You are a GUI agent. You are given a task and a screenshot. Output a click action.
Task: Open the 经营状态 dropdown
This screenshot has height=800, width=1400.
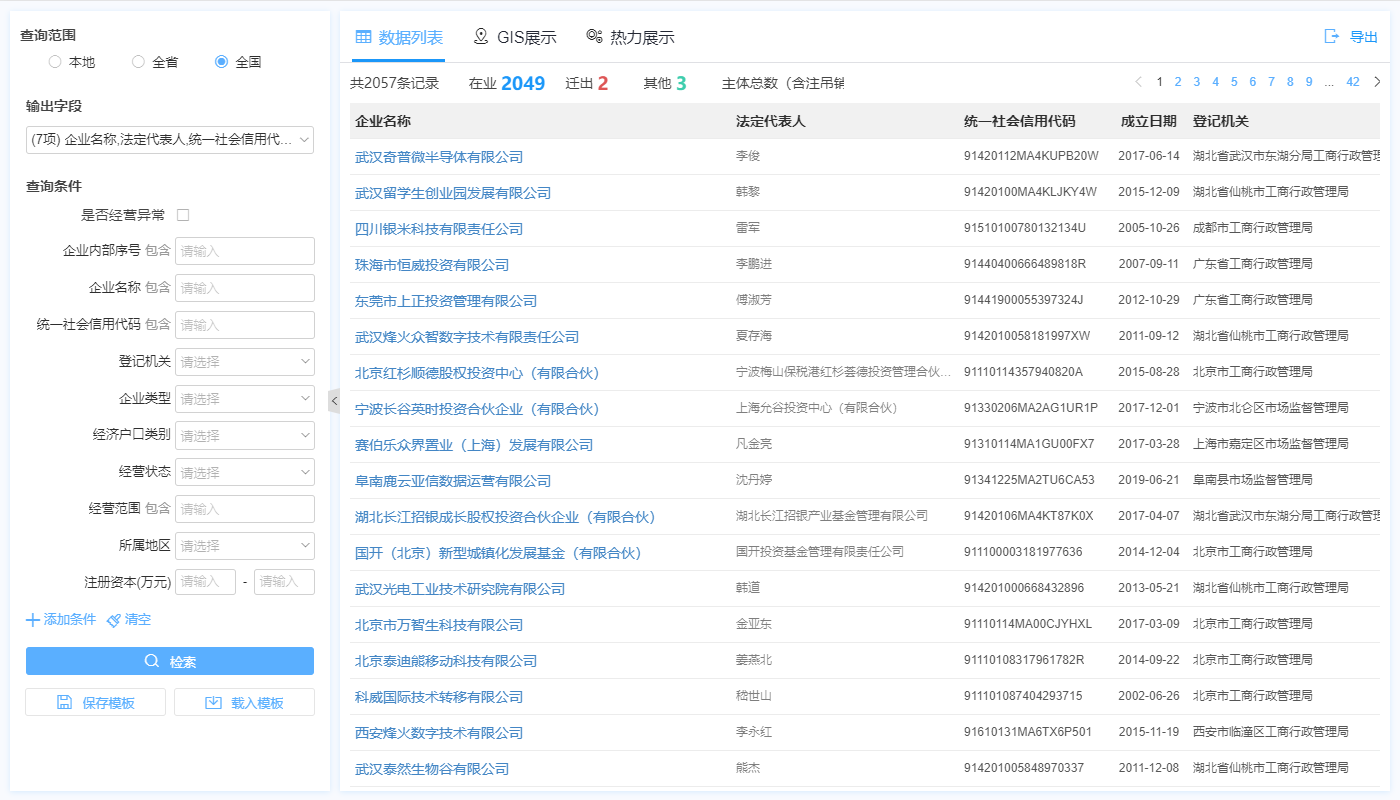tap(244, 471)
